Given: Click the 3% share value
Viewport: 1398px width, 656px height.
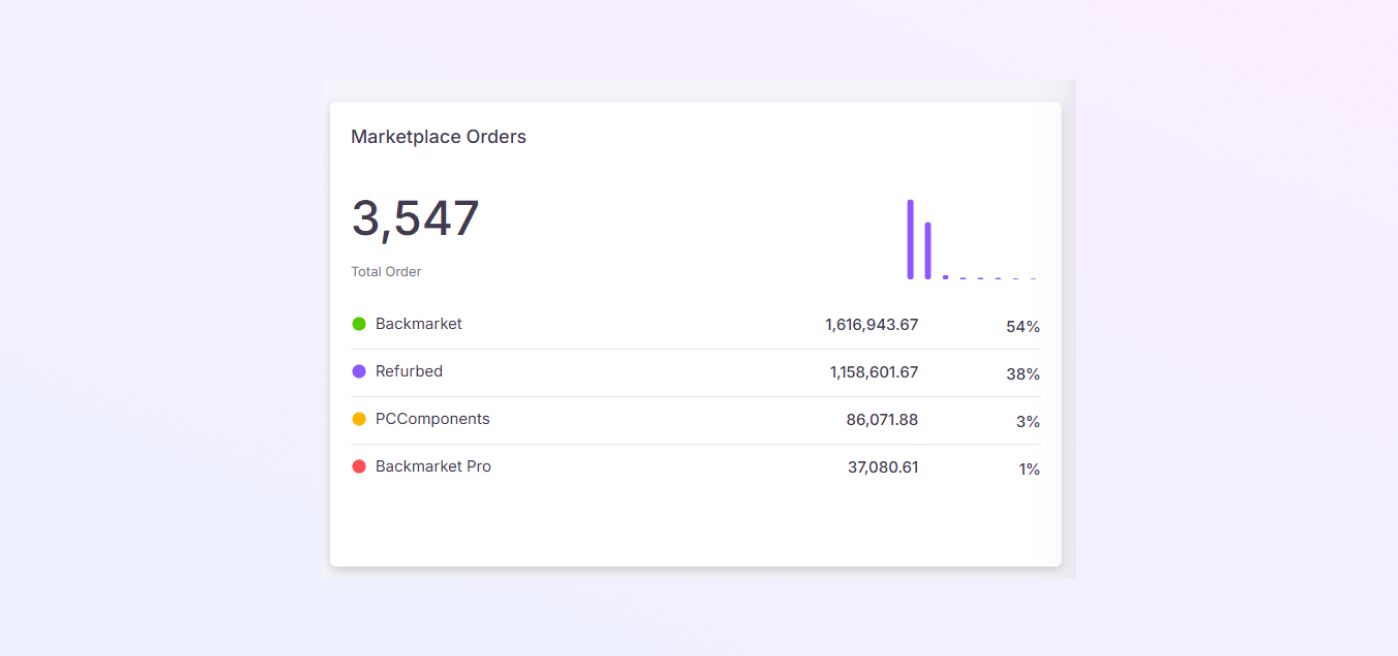Looking at the screenshot, I should coord(1028,422).
